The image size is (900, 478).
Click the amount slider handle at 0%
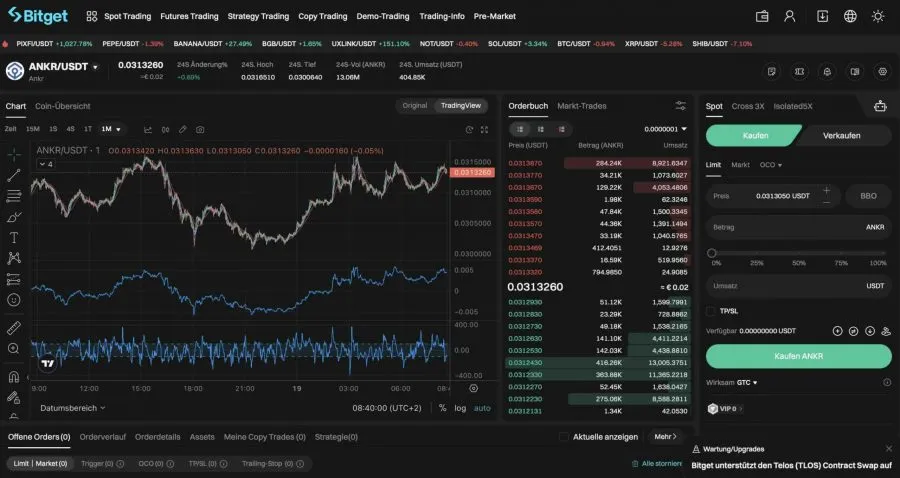click(x=712, y=253)
